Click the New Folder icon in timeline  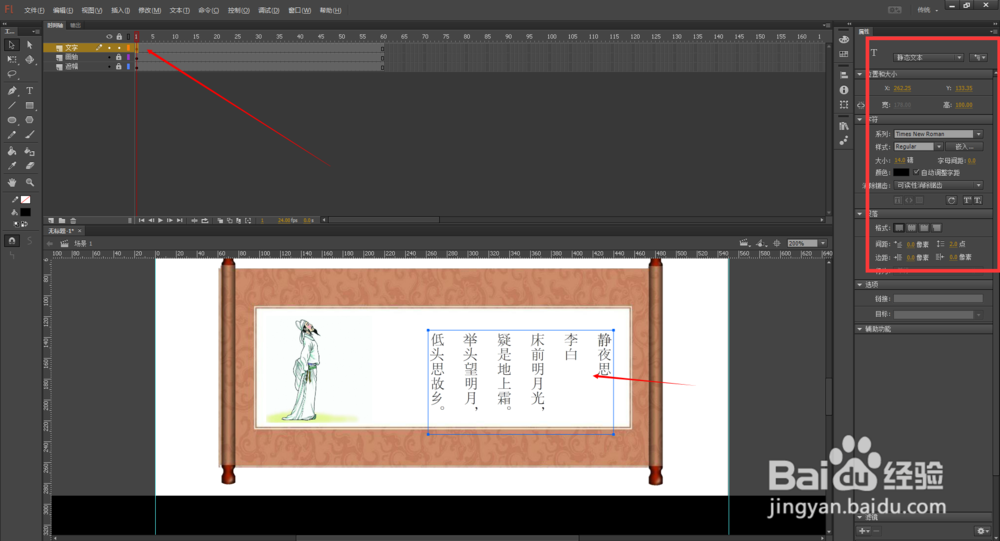click(x=62, y=220)
